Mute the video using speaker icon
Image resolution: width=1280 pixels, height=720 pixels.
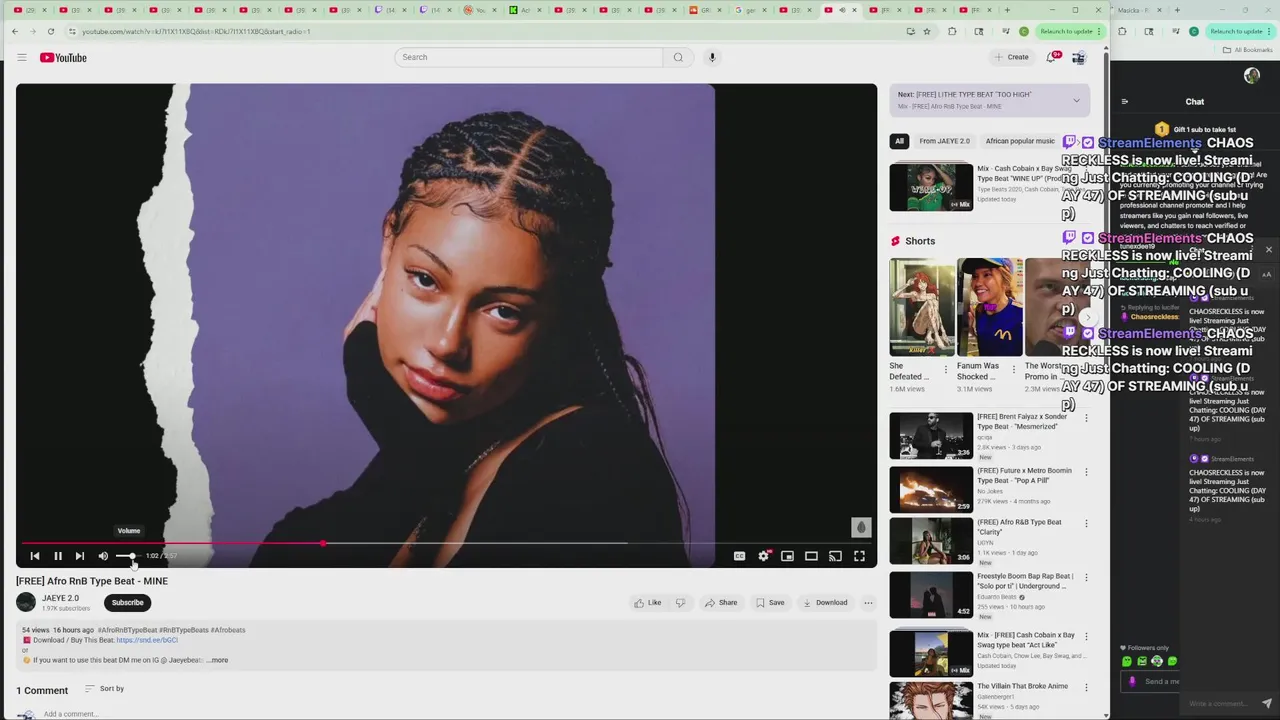coord(103,556)
